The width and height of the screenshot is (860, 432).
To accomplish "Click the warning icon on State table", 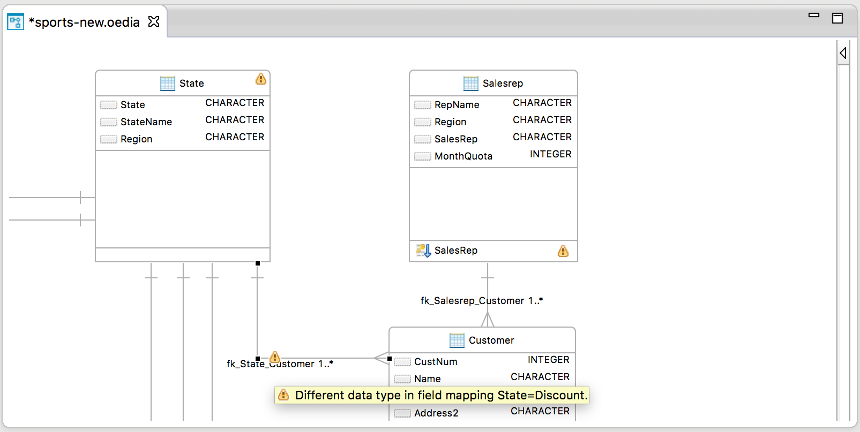I will tap(261, 79).
